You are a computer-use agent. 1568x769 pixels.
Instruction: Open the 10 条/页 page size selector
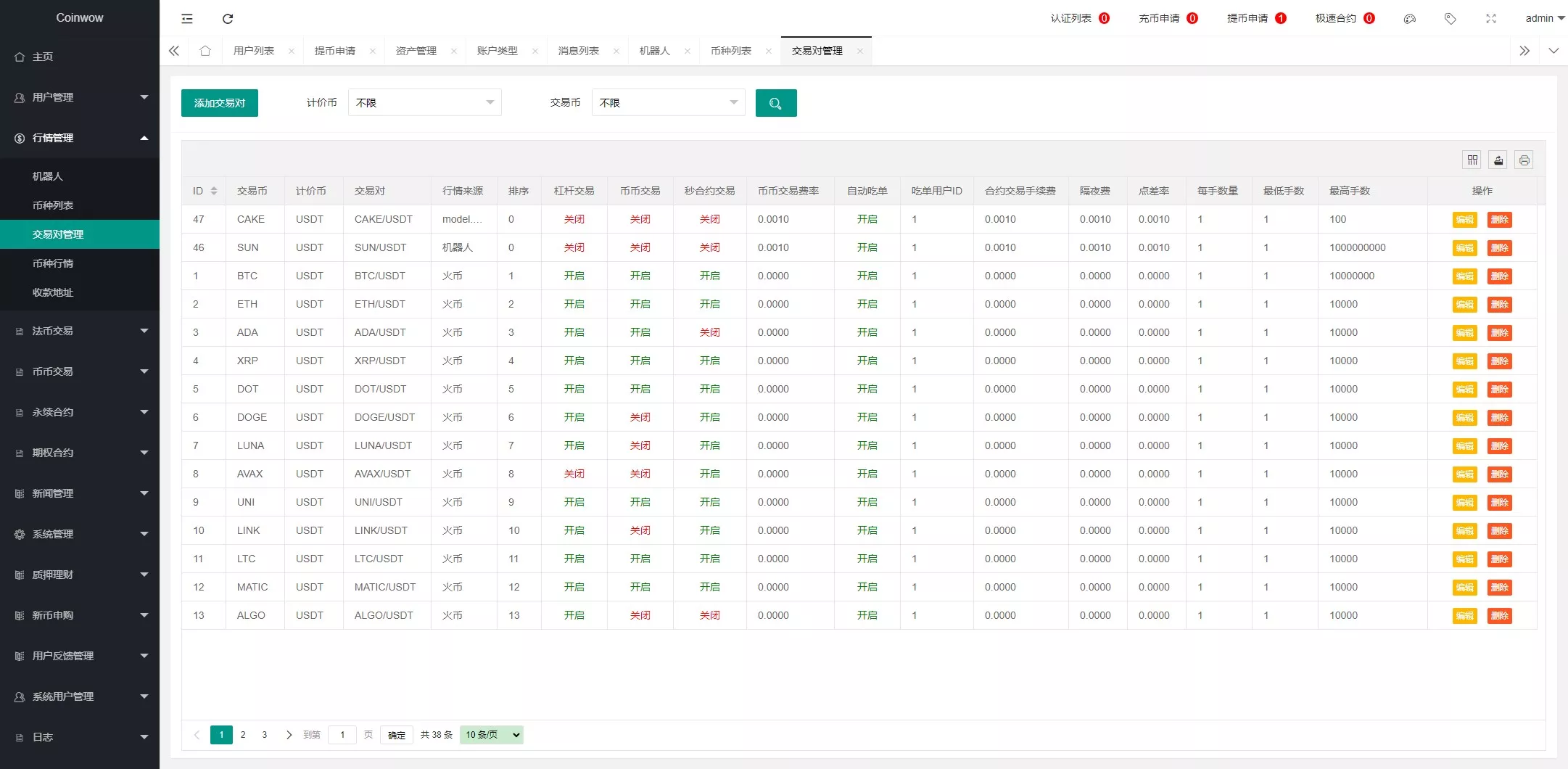492,735
